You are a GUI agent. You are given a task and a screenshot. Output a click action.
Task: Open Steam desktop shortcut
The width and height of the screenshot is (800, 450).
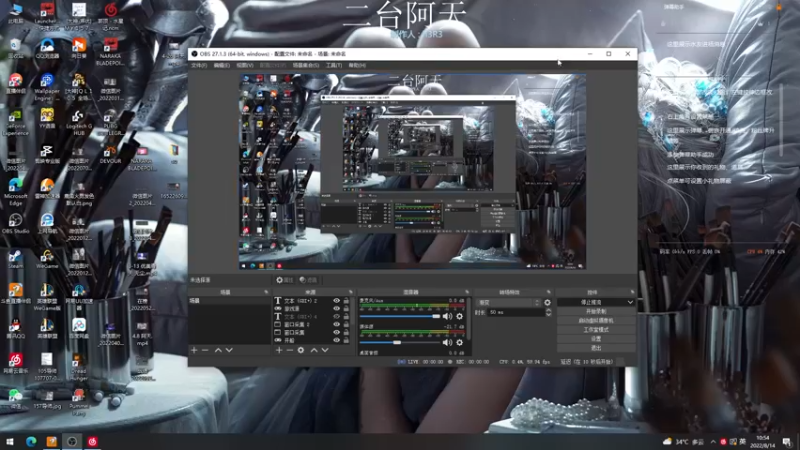(x=15, y=259)
